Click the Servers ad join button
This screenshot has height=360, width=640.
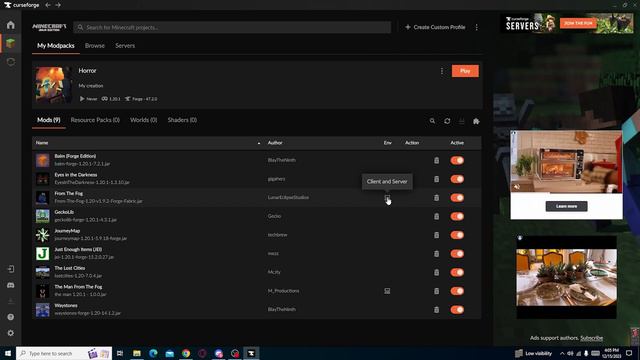(578, 23)
